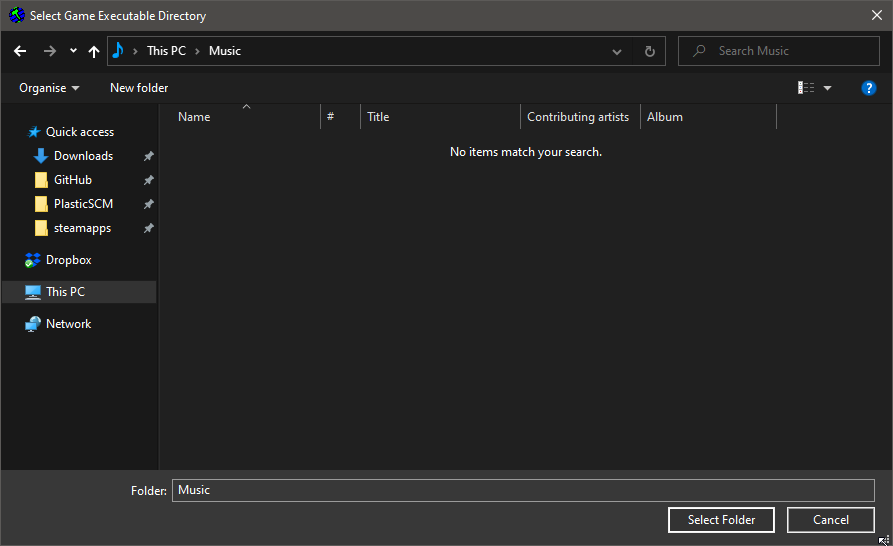Viewport: 893px width, 546px height.
Task: Expand the chevron after This PC breadcrumb
Action: (x=198, y=51)
